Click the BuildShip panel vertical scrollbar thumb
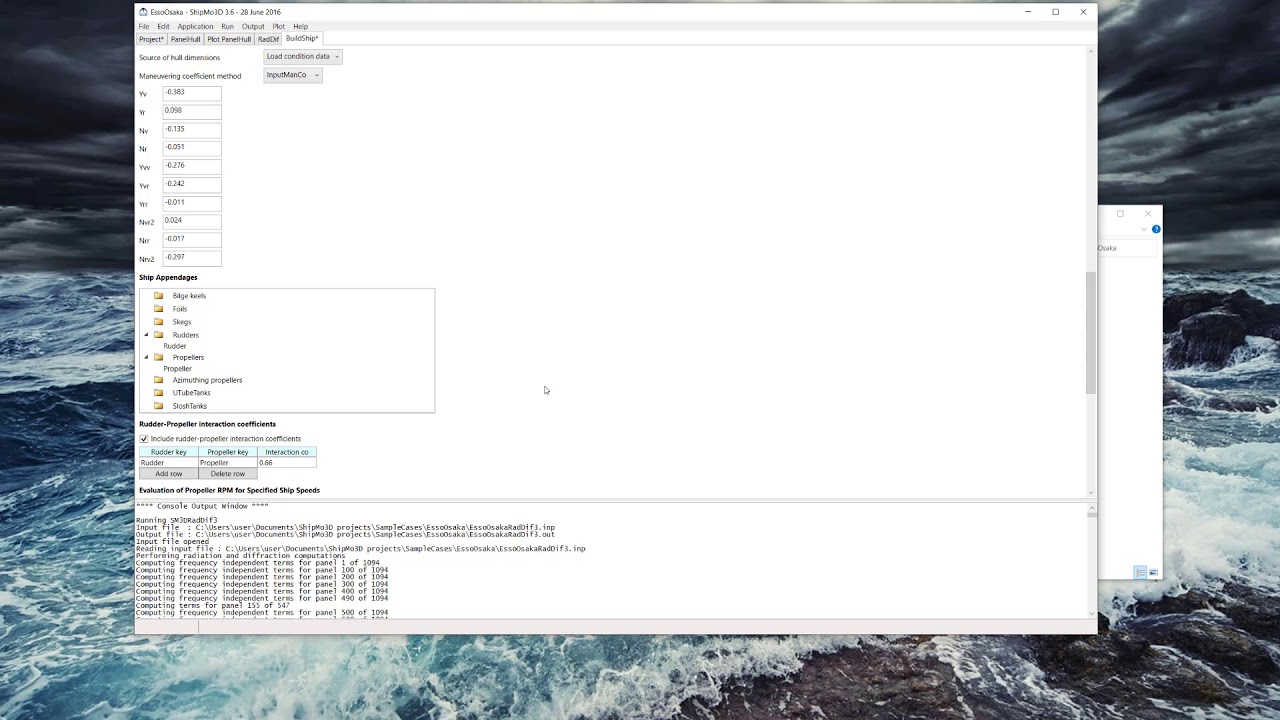 [x=1091, y=332]
